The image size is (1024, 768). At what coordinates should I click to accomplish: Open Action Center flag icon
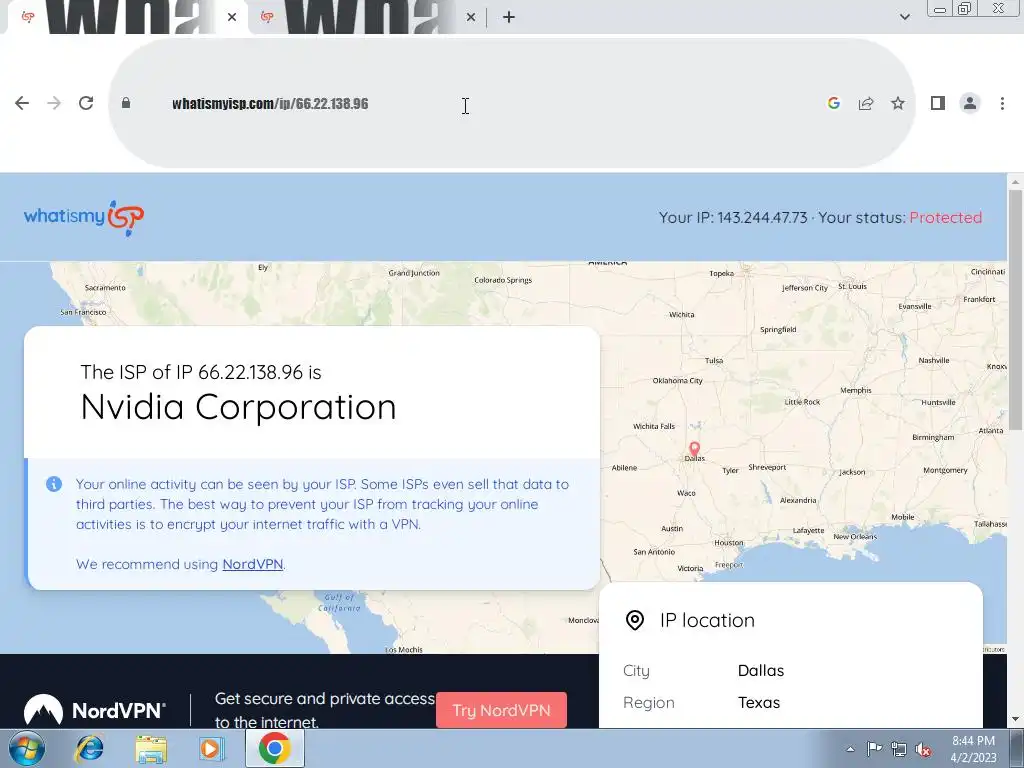coord(874,749)
